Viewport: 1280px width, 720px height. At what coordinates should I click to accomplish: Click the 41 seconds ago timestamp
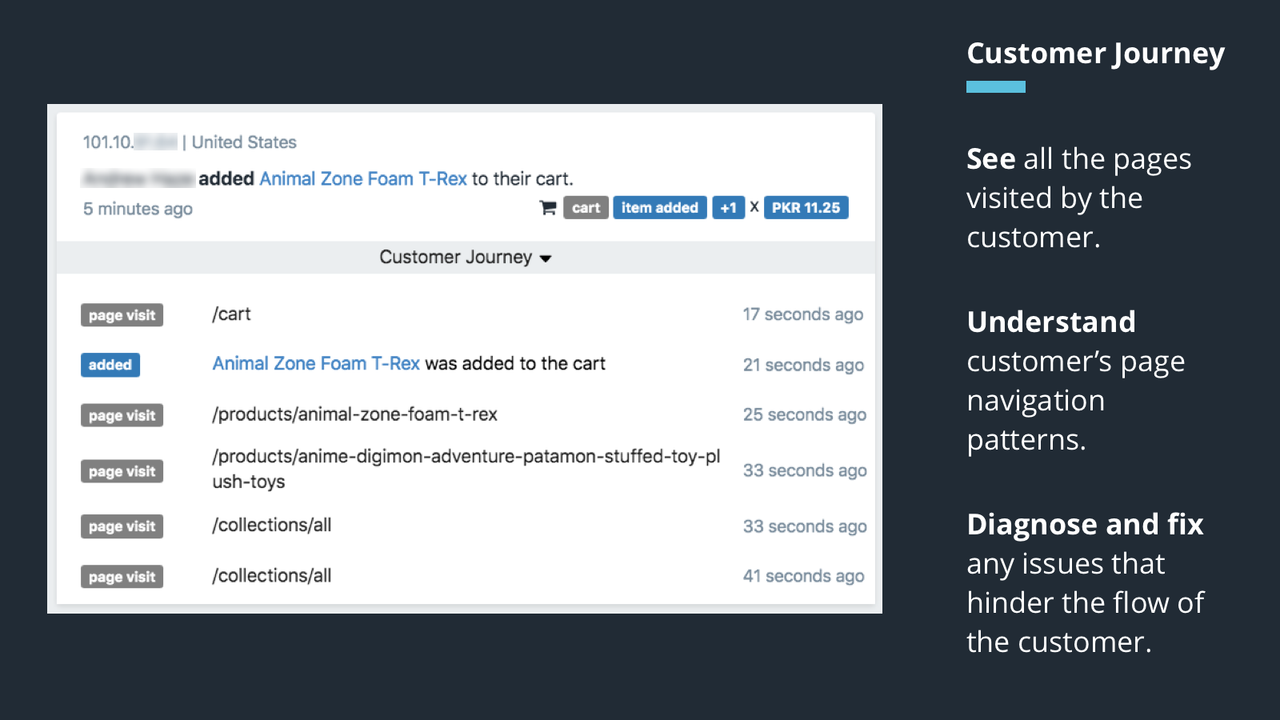[x=803, y=576]
